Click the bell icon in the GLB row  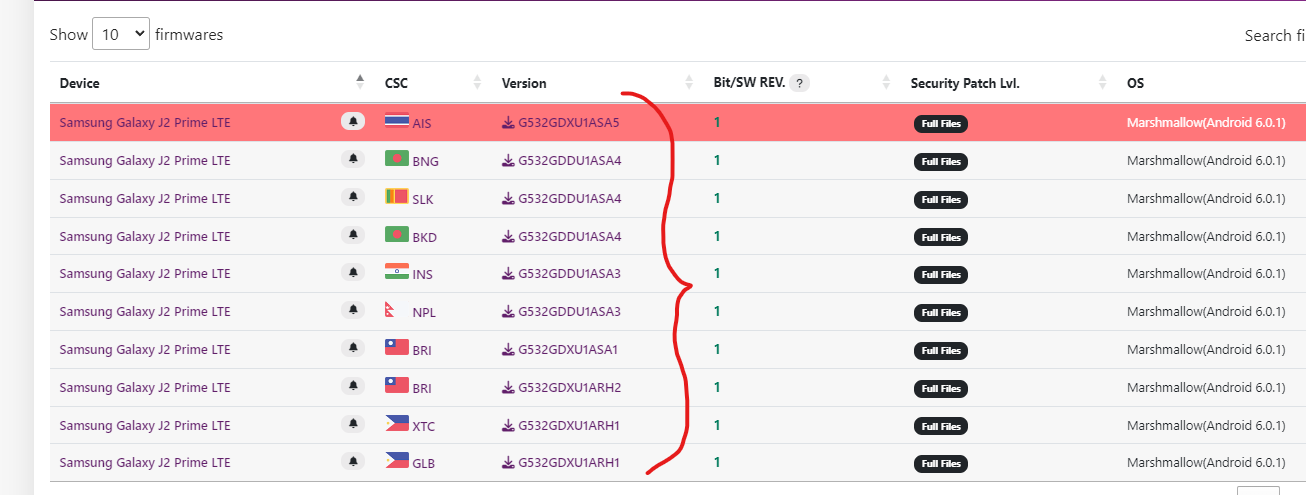(353, 462)
